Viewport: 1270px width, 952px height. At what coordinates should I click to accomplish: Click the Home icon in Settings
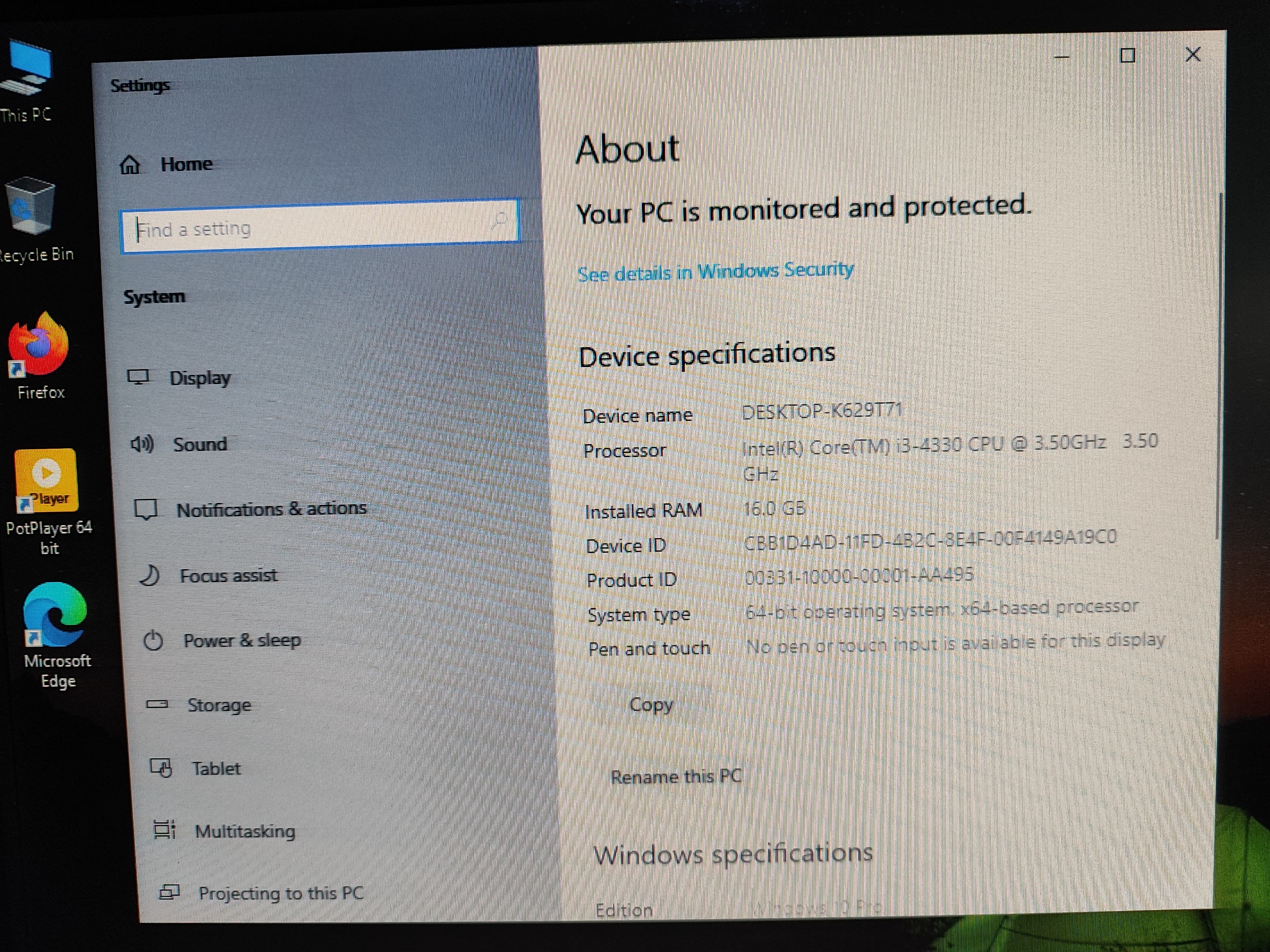click(130, 165)
